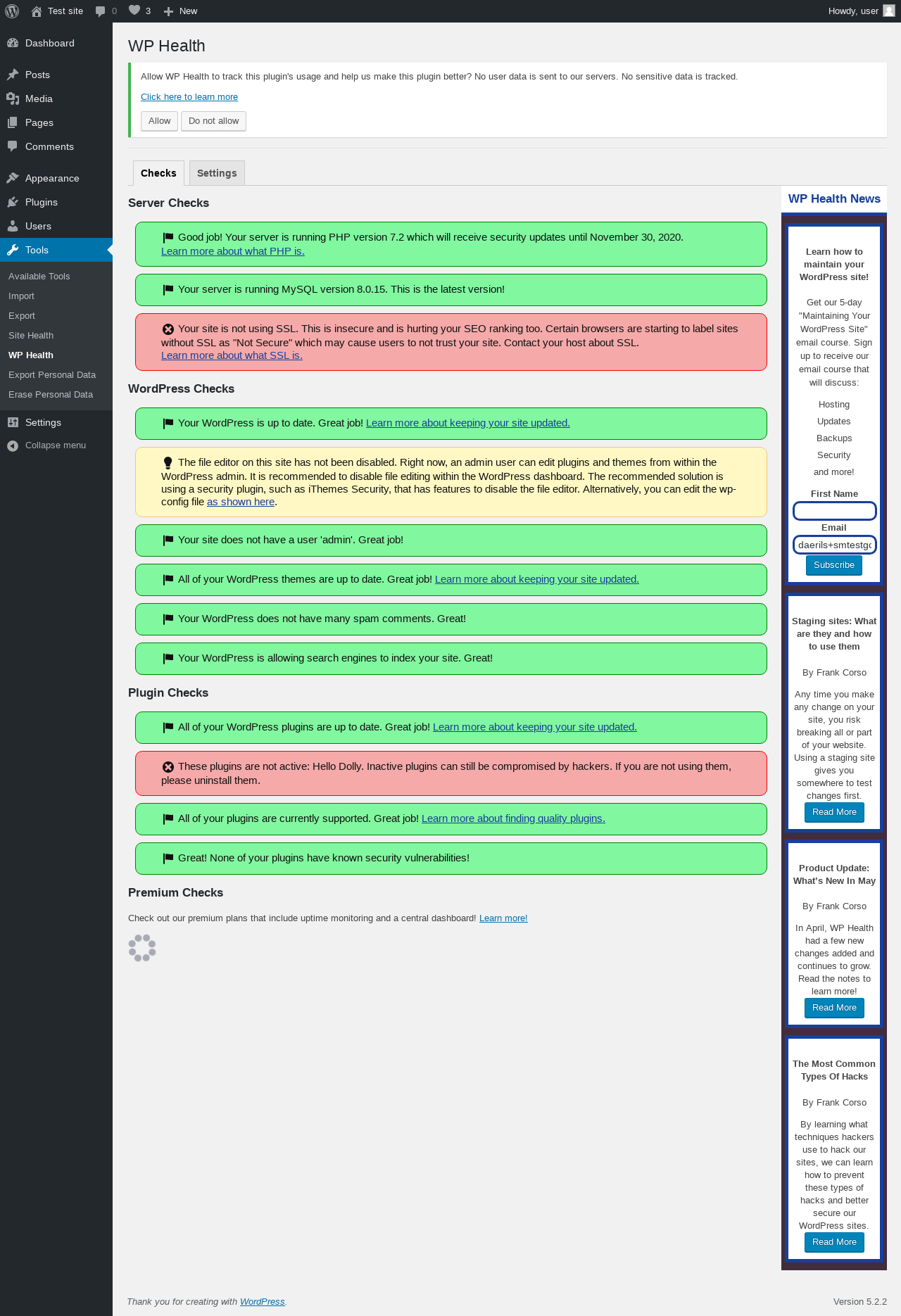Click the Do not allow button
Viewport: 901px width, 1316px height.
tap(213, 121)
